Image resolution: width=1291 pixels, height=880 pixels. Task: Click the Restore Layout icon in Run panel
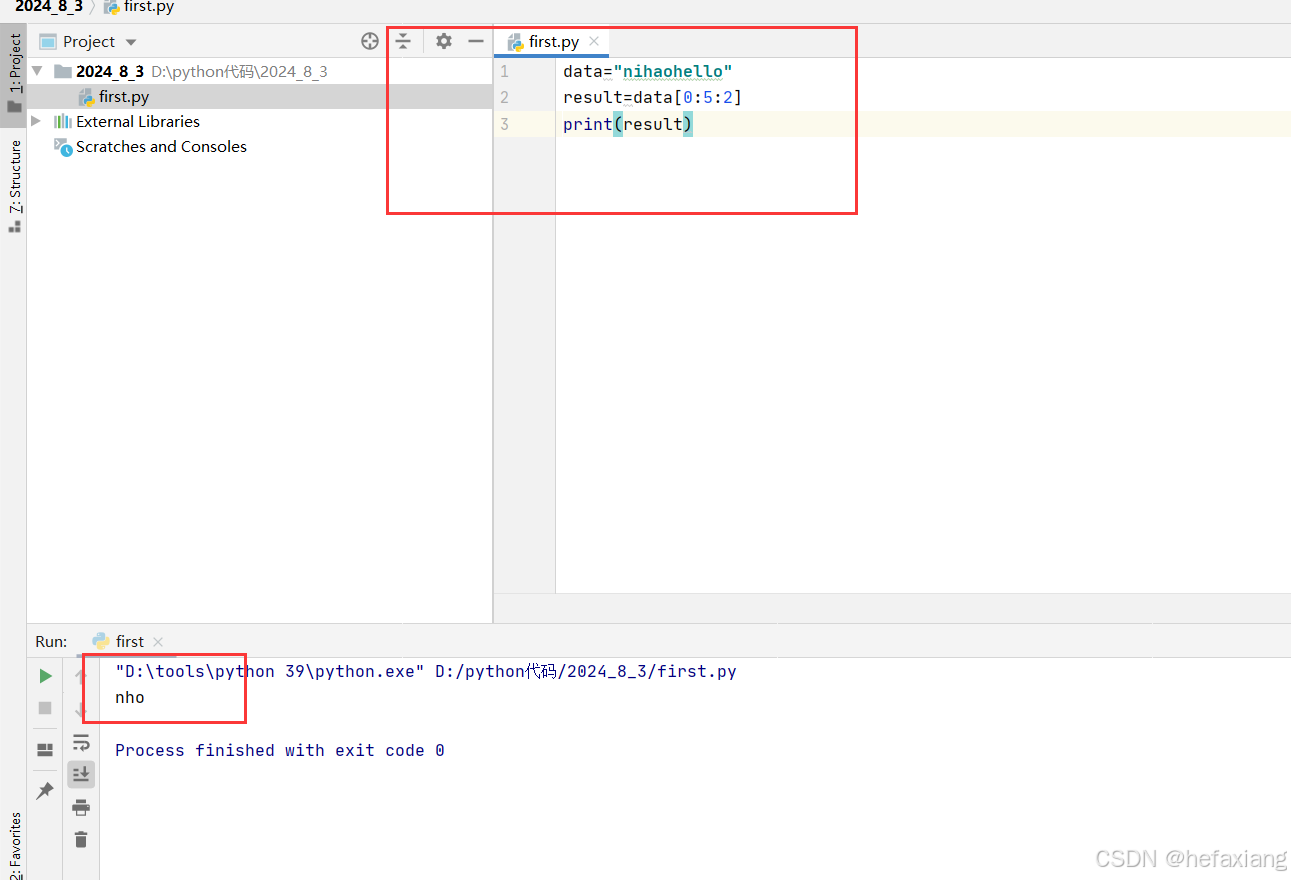tap(45, 750)
